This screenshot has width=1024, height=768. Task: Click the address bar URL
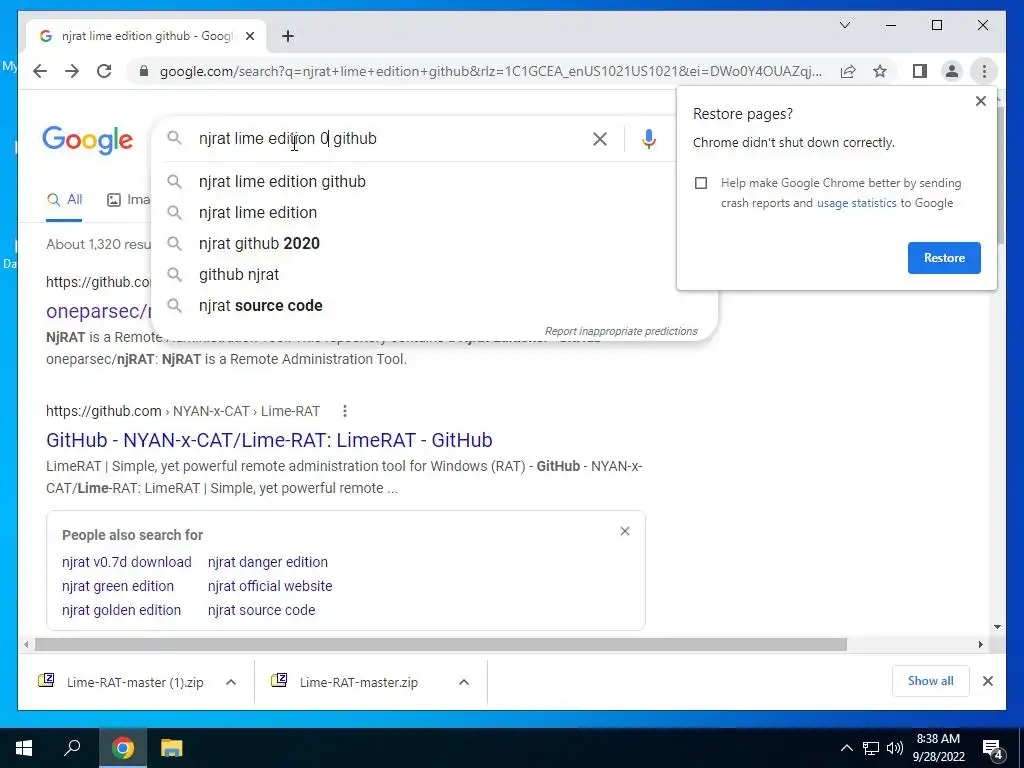click(x=490, y=71)
